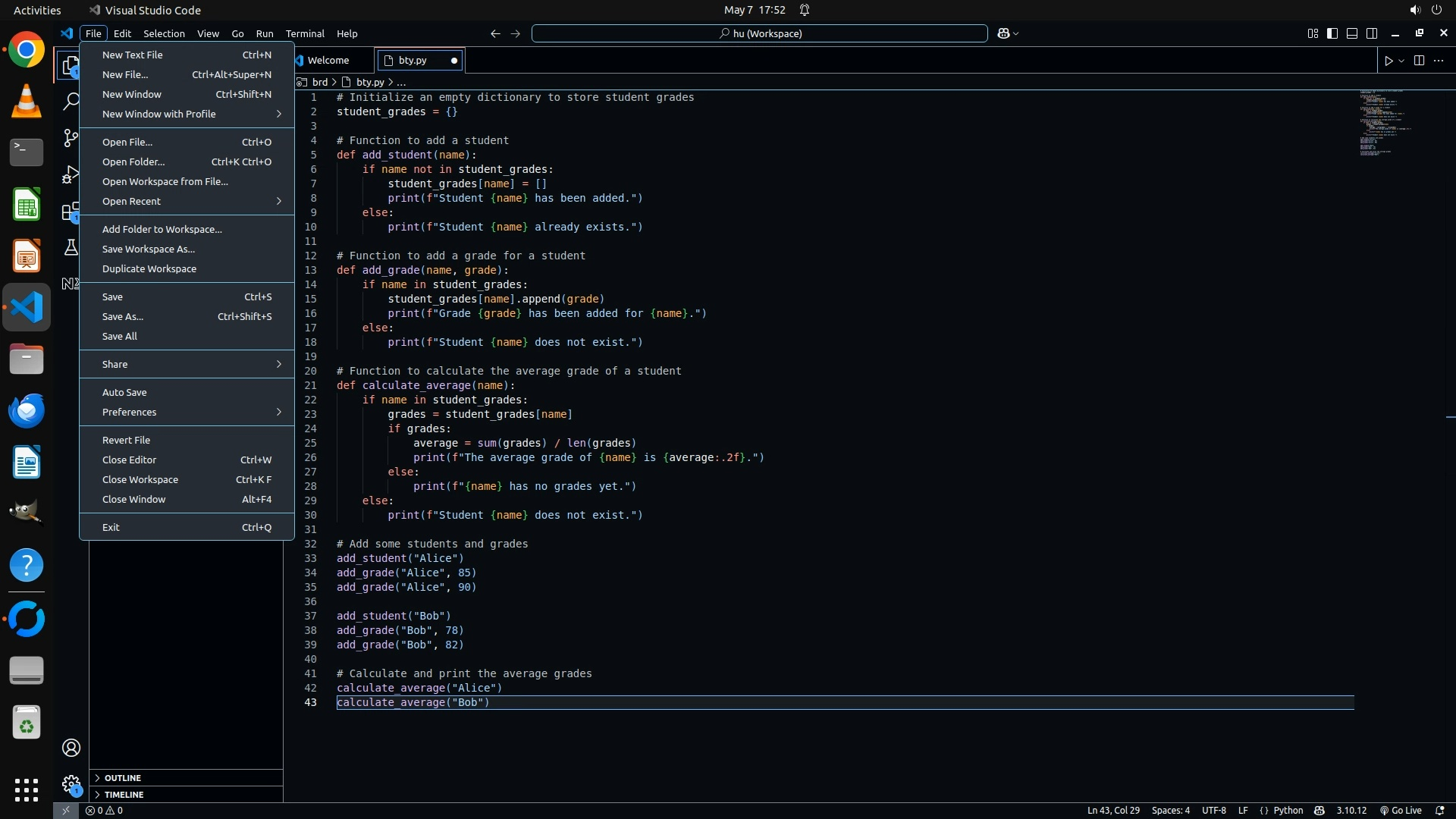Image resolution: width=1456 pixels, height=819 pixels.
Task: Expand the OUTLINE section
Action: pos(123,778)
